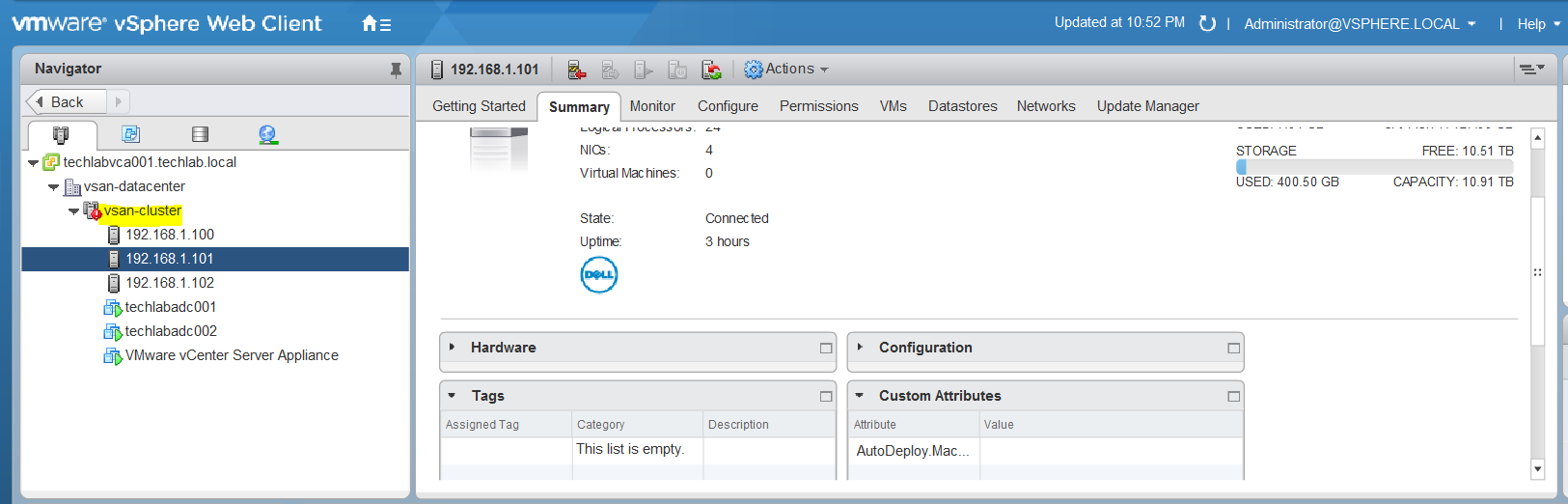Switch to Storage inventory view

tap(200, 134)
